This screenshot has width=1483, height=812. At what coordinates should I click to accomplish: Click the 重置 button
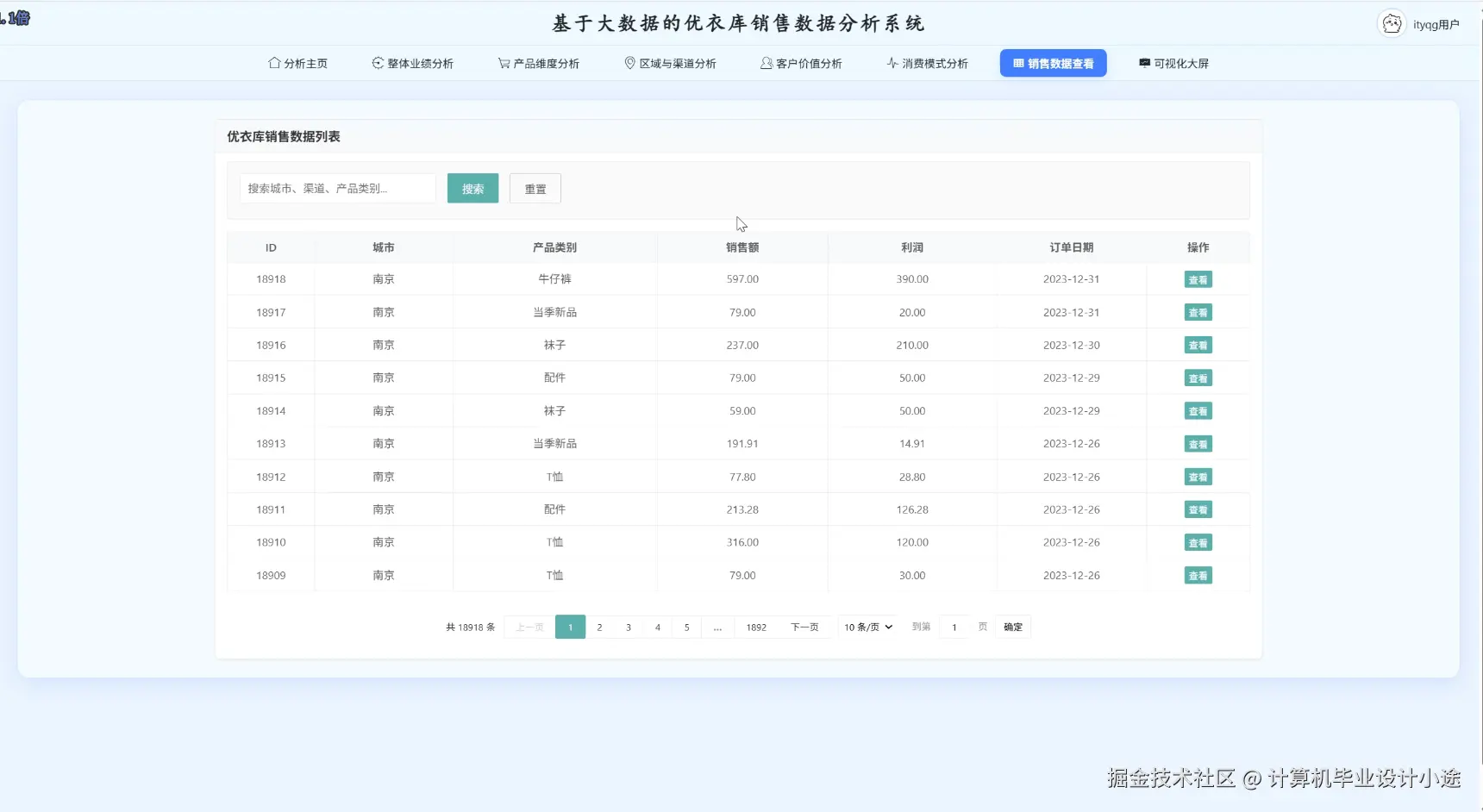tap(535, 189)
